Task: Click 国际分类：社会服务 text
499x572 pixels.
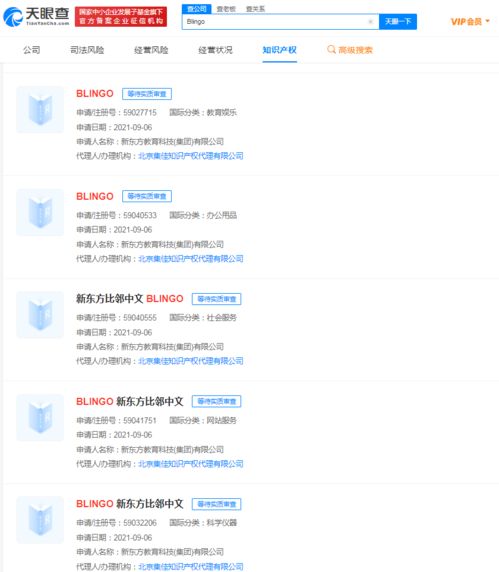Action: pyautogui.click(x=203, y=318)
